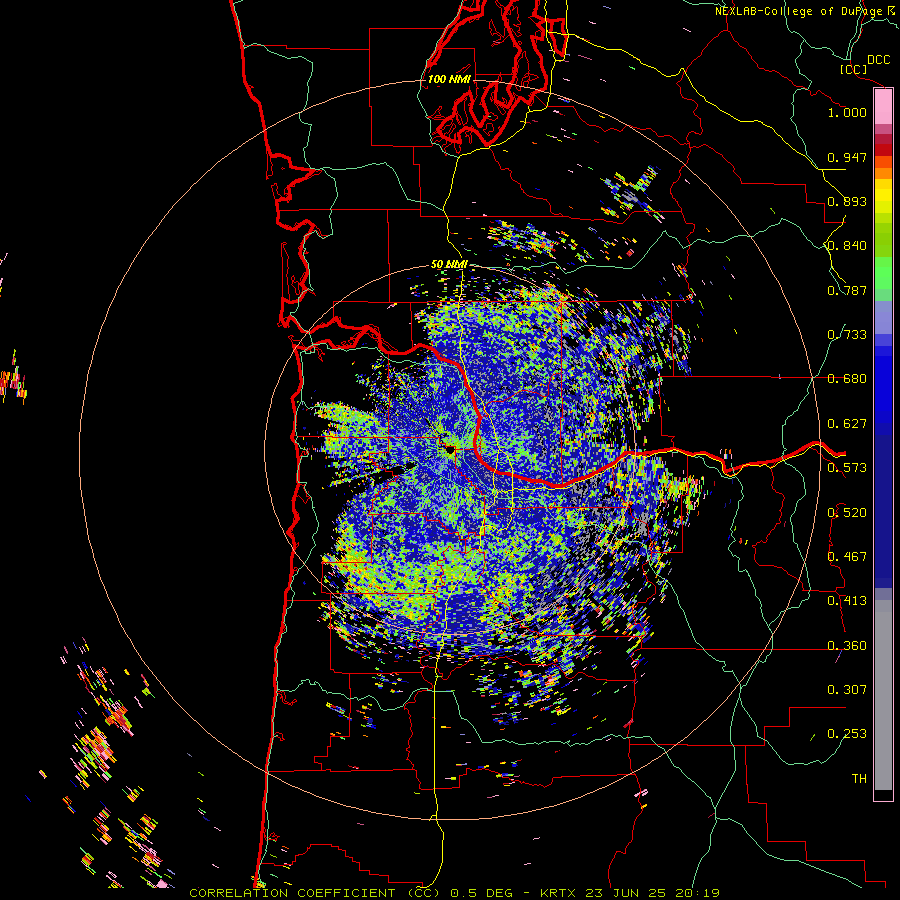Click the 0.520 color scale value

tap(847, 513)
